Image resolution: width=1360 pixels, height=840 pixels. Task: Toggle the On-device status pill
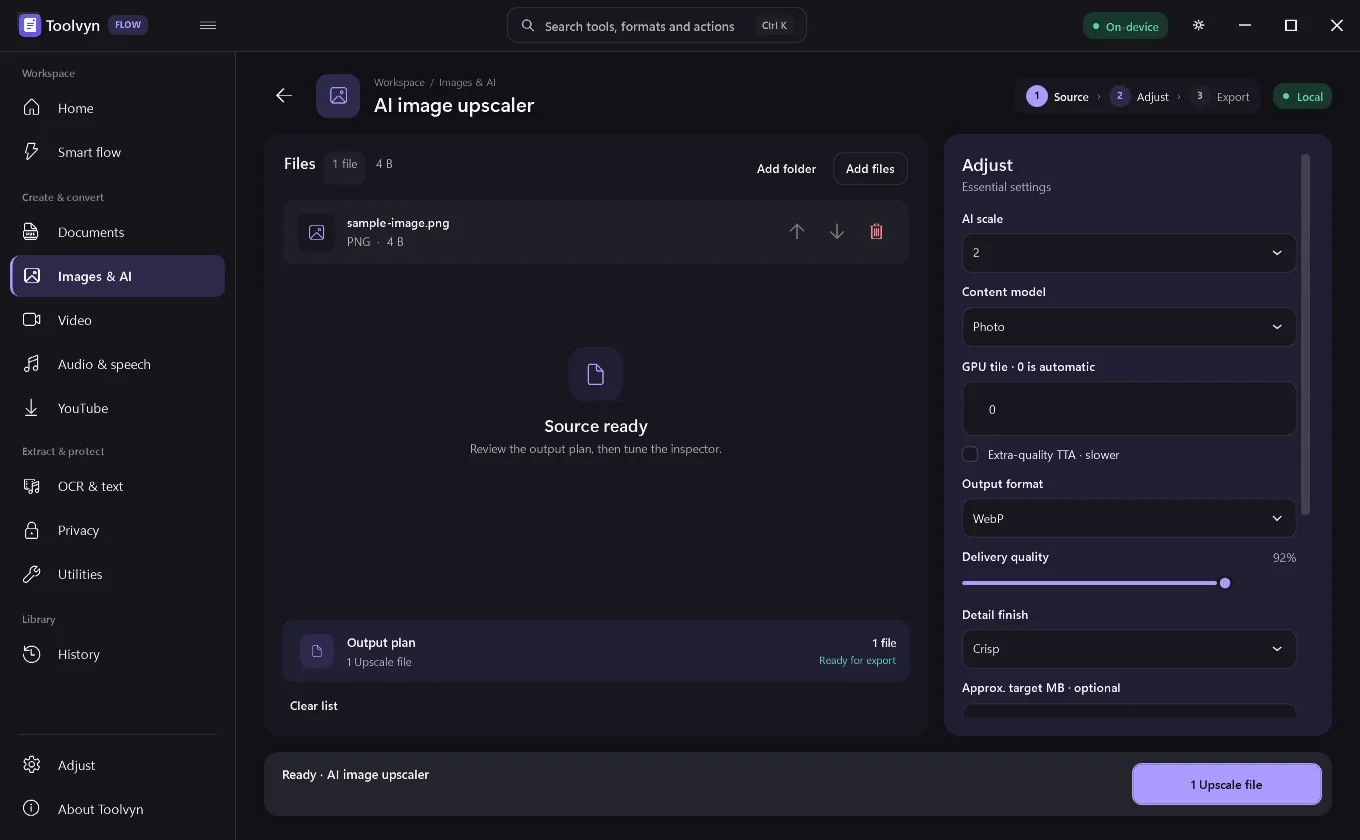tap(1125, 26)
